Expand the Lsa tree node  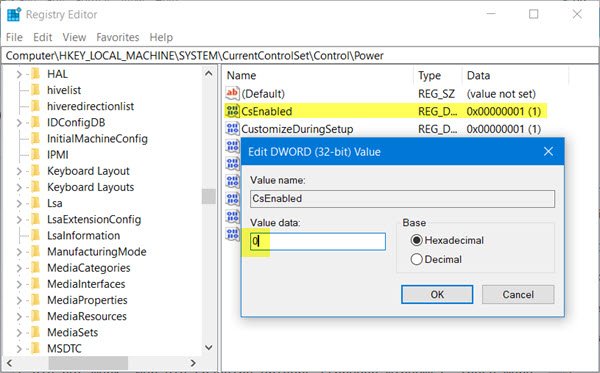[x=19, y=203]
